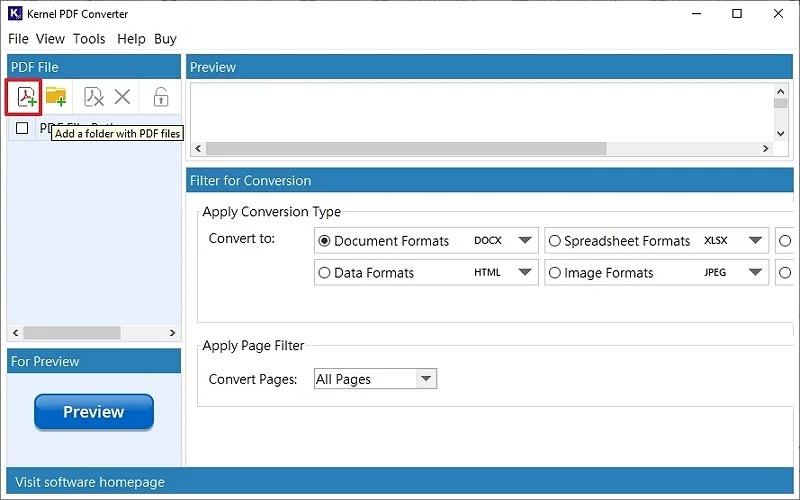Expand the Convert Pages All Pages combo box

376,379
